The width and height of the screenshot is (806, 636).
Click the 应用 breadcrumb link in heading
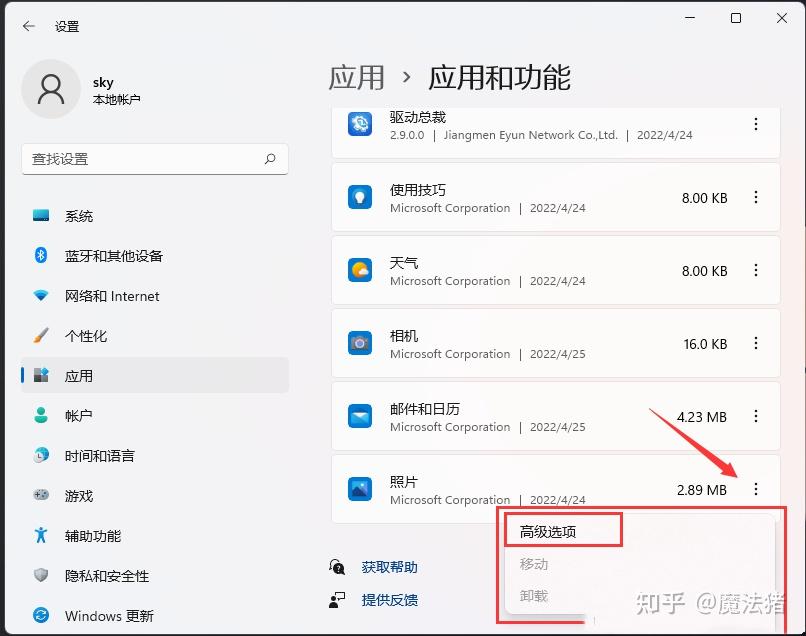point(356,78)
